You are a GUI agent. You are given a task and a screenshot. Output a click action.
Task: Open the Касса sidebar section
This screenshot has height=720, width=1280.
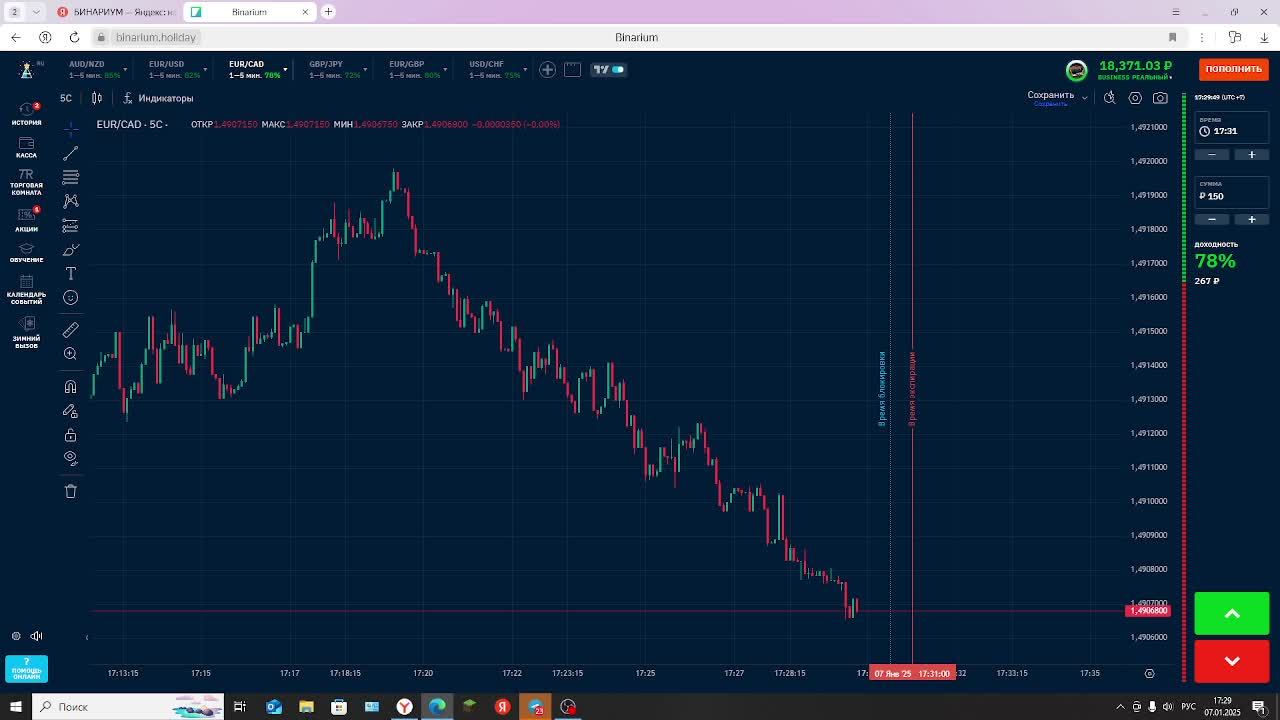pos(27,148)
